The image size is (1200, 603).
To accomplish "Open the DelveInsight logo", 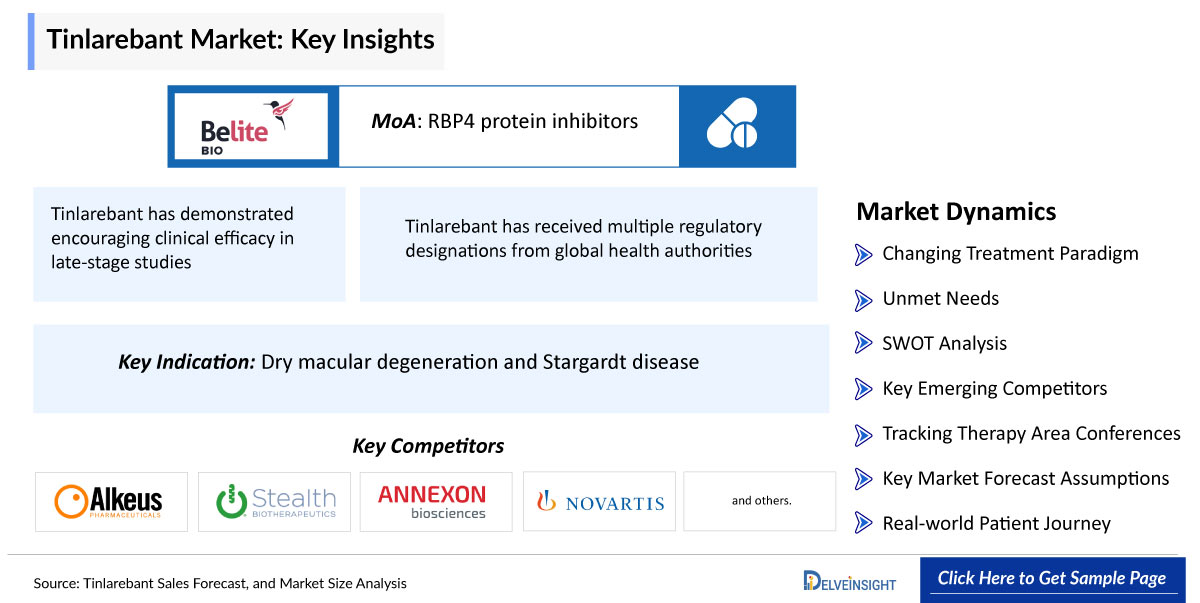I will (x=848, y=581).
